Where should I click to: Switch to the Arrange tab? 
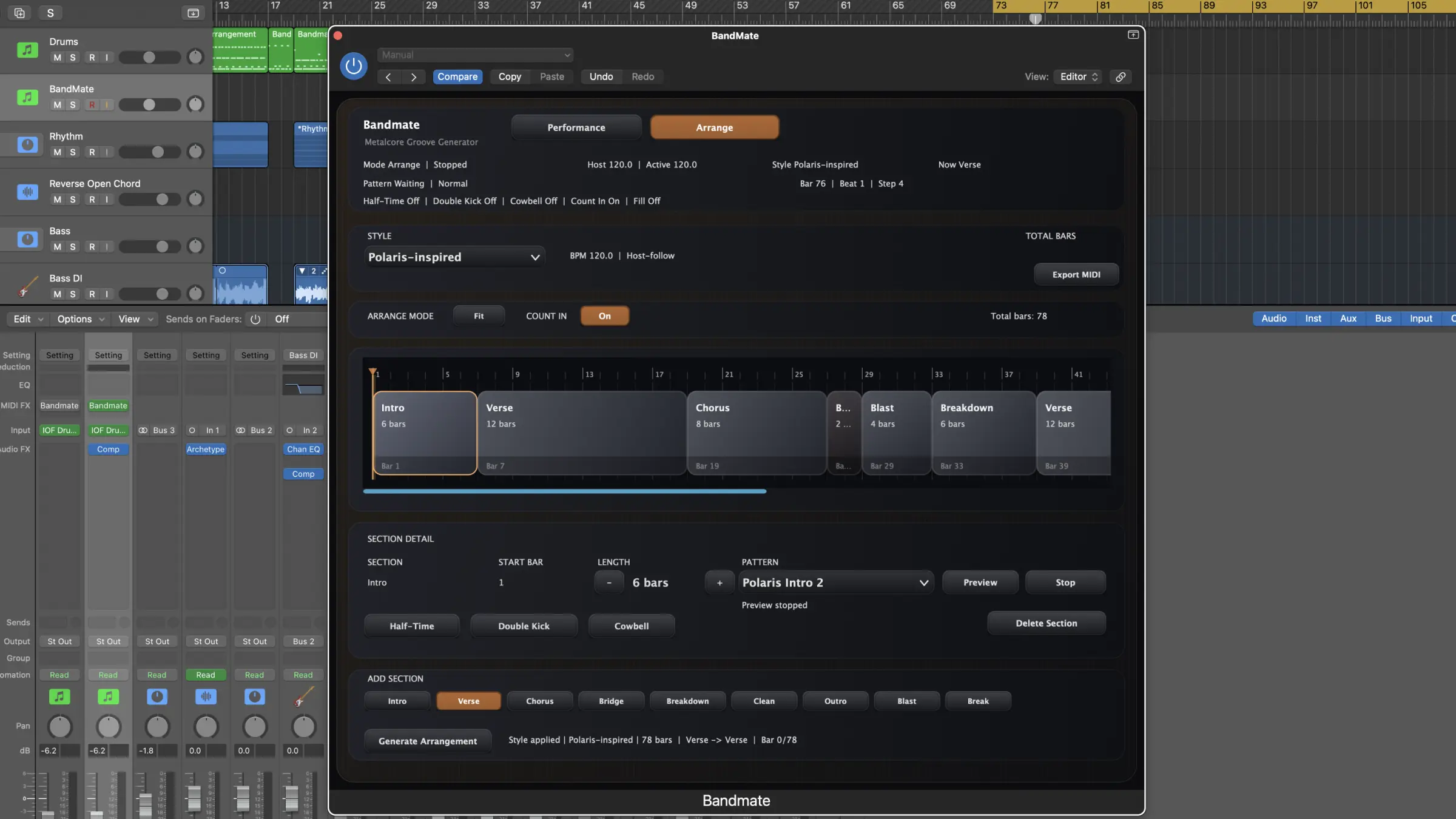tap(715, 127)
